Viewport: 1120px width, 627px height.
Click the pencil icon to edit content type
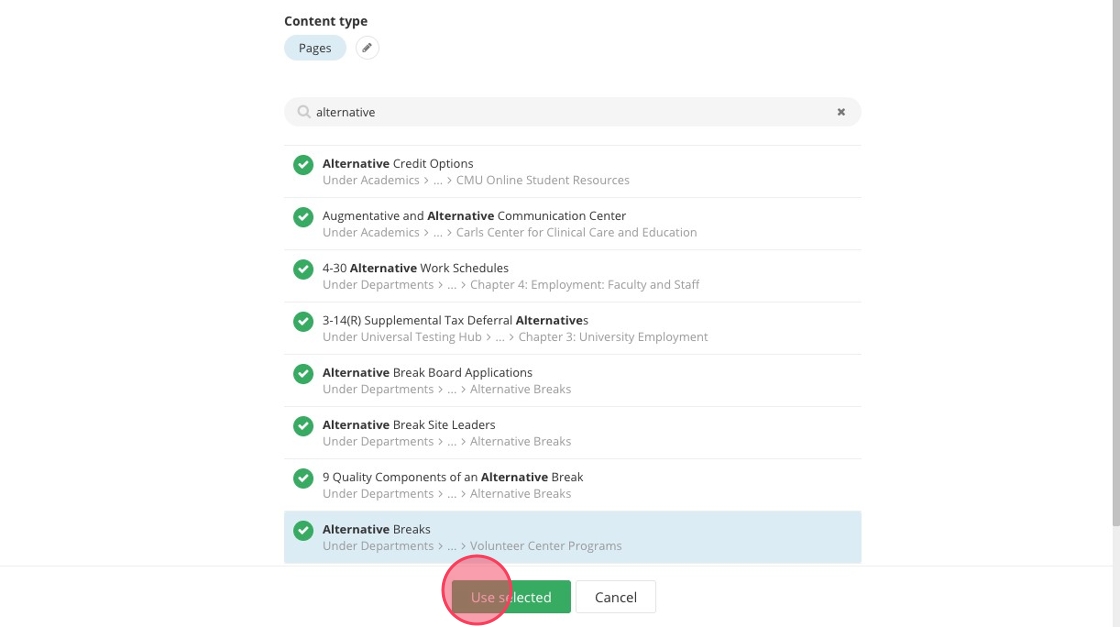click(367, 48)
